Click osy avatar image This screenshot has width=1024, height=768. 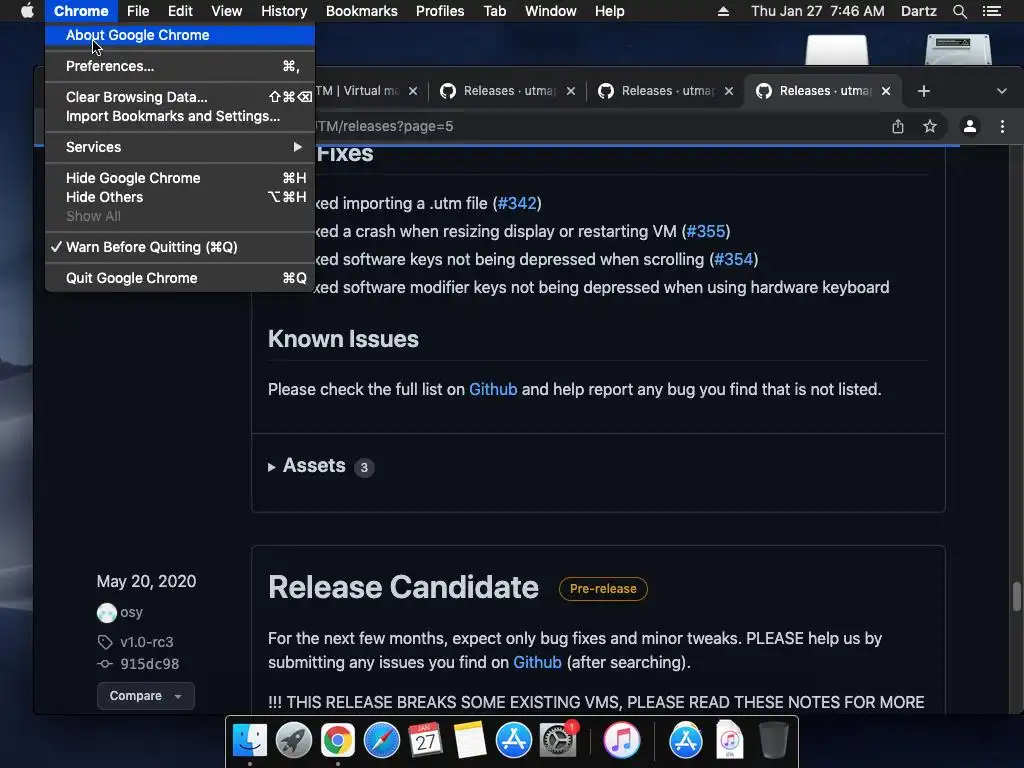106,613
